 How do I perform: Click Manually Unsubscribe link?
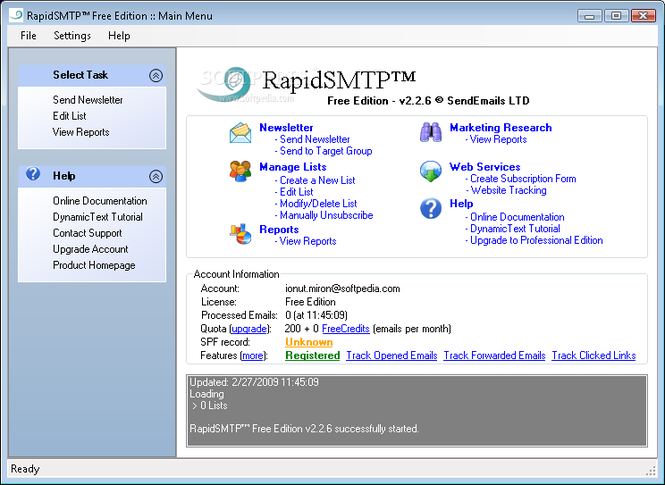click(x=326, y=215)
